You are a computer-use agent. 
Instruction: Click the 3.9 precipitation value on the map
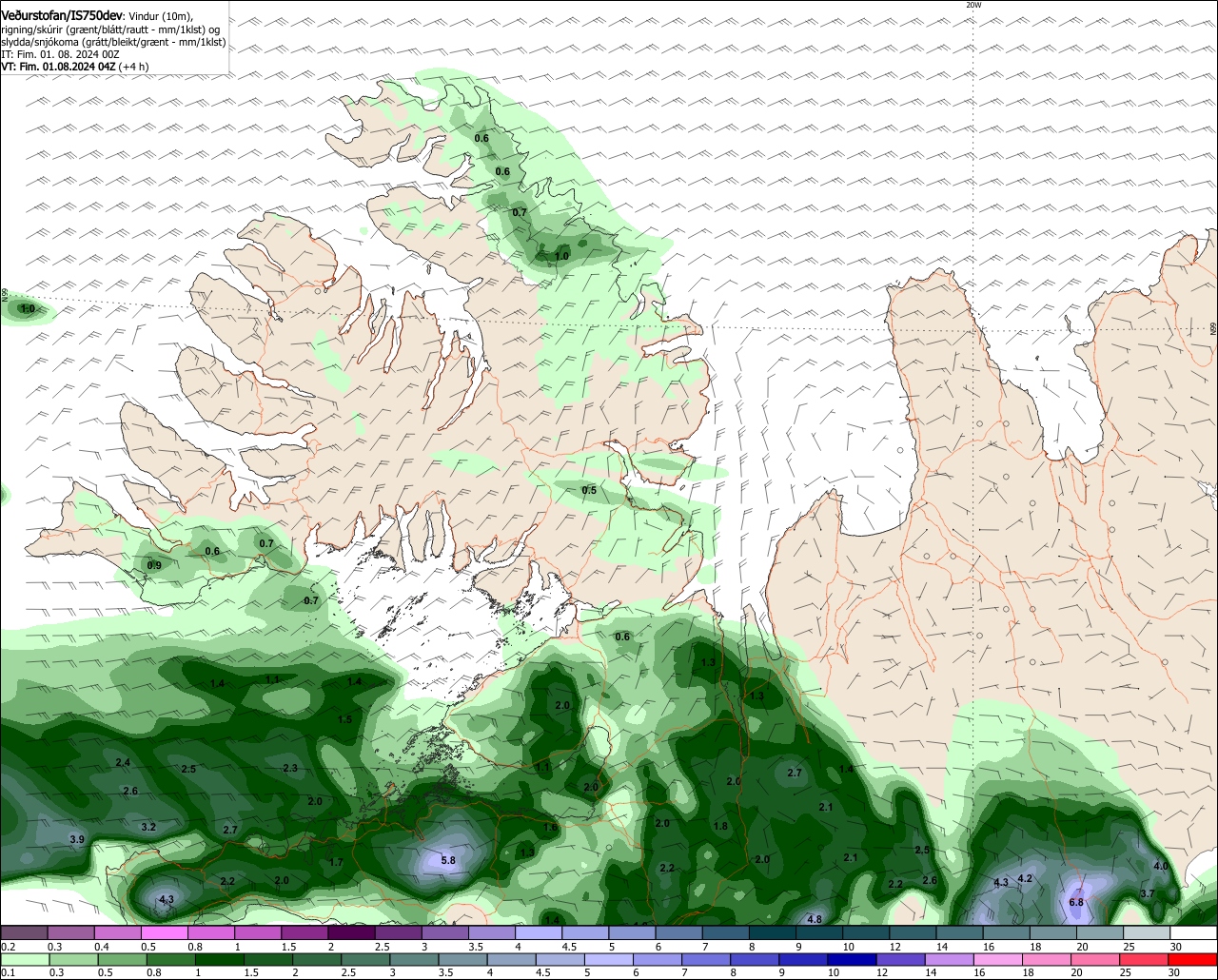77,839
